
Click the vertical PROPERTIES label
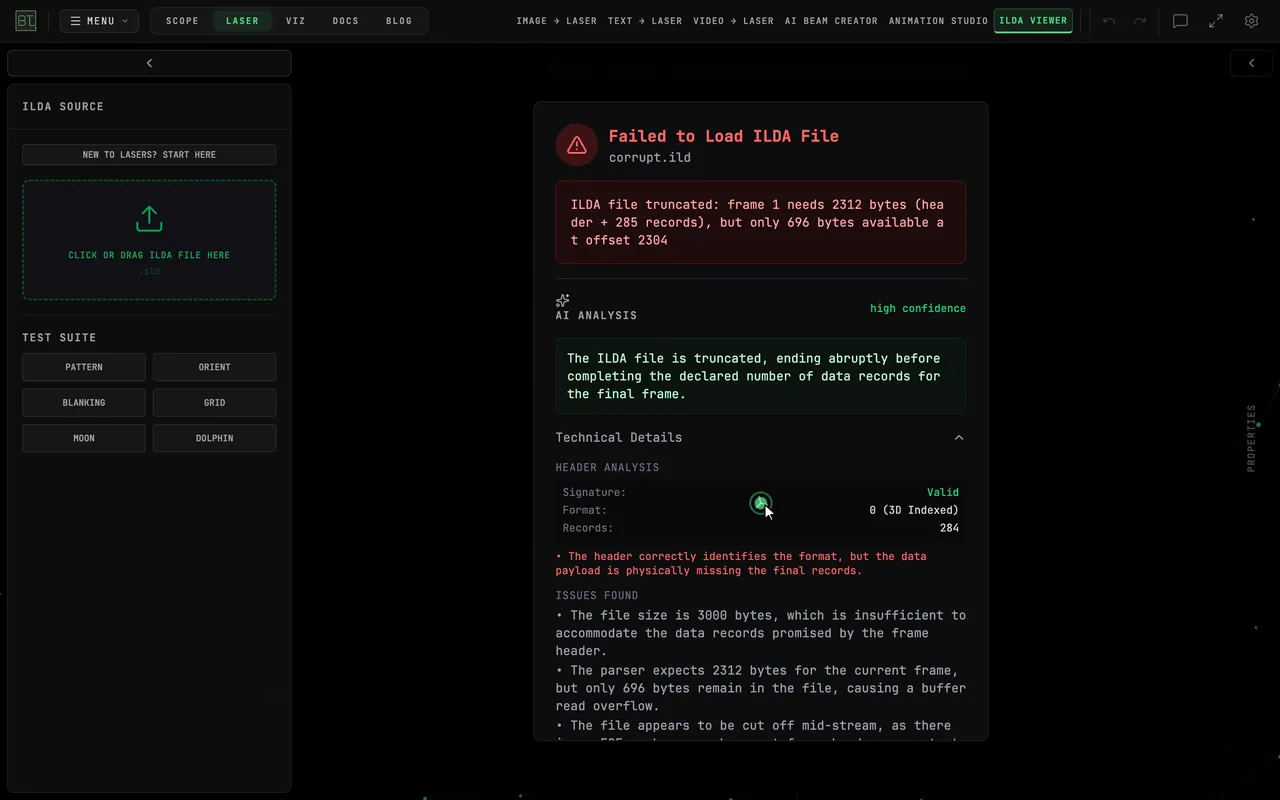(x=1251, y=438)
